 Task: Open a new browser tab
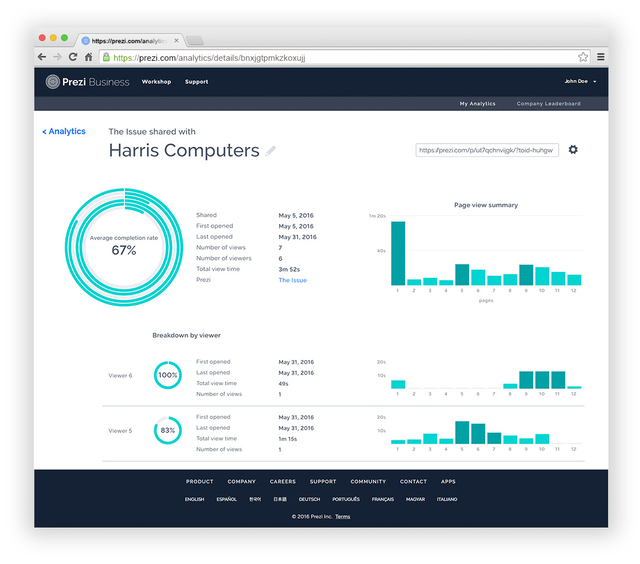tap(195, 40)
